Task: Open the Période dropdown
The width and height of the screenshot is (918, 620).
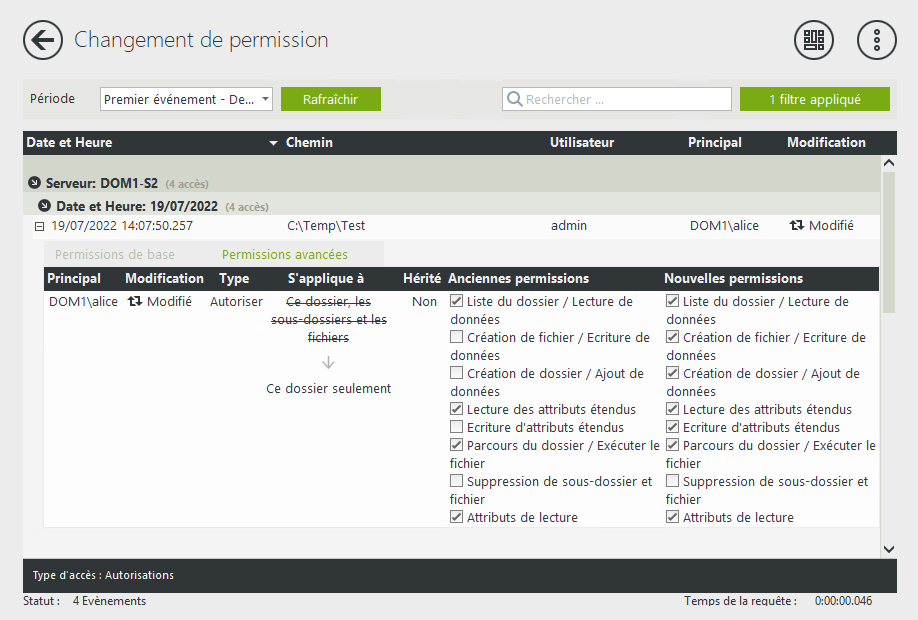Action: click(185, 99)
